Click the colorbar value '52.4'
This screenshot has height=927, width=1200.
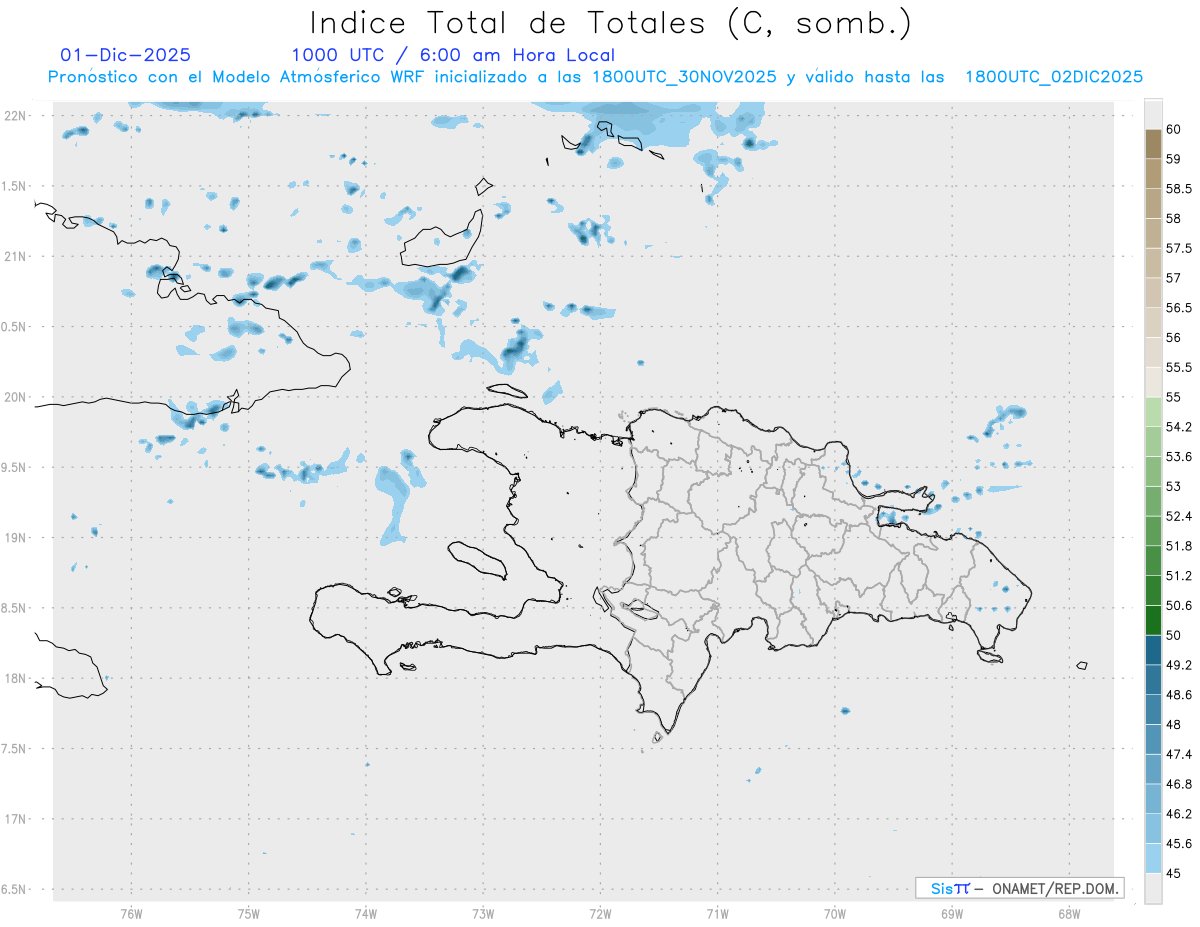[1178, 516]
